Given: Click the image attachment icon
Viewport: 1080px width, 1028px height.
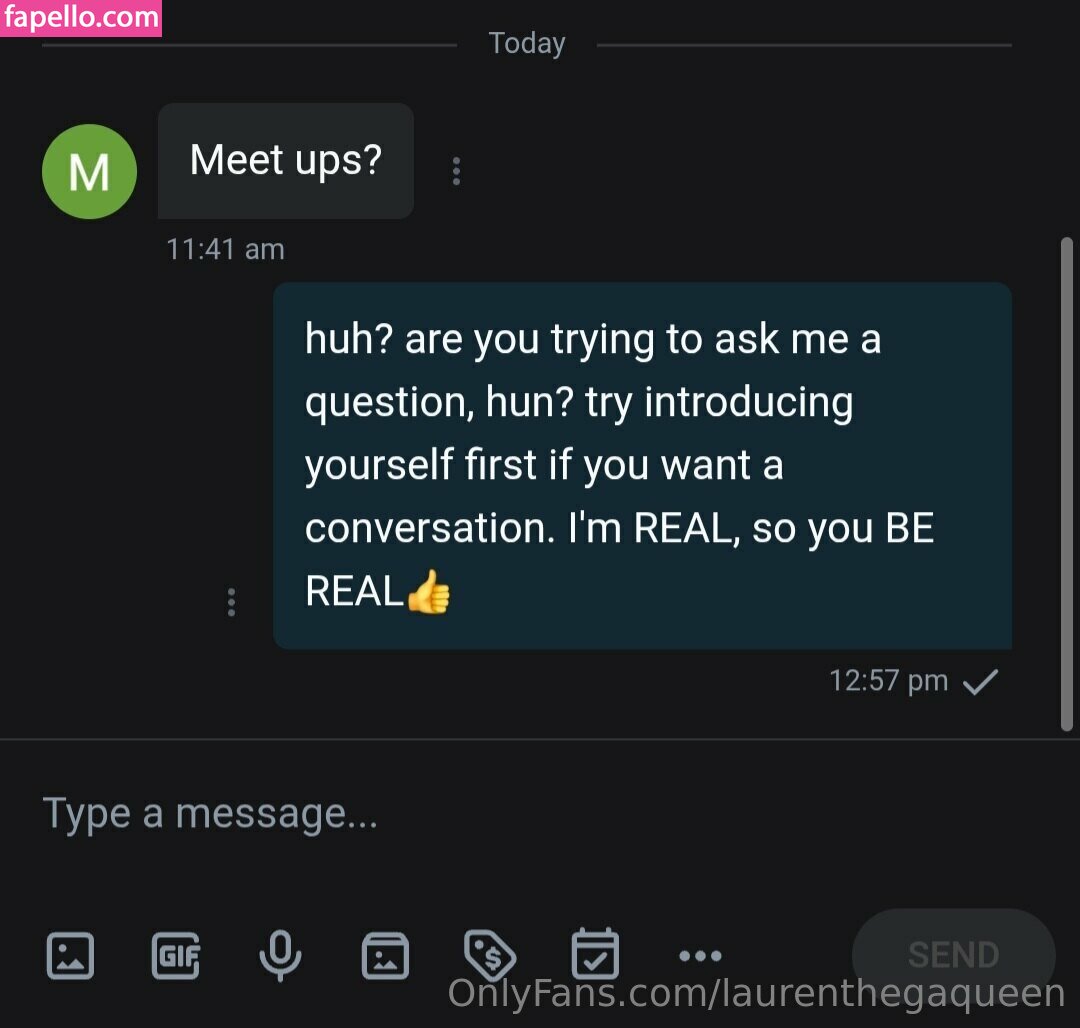Looking at the screenshot, I should tap(71, 955).
